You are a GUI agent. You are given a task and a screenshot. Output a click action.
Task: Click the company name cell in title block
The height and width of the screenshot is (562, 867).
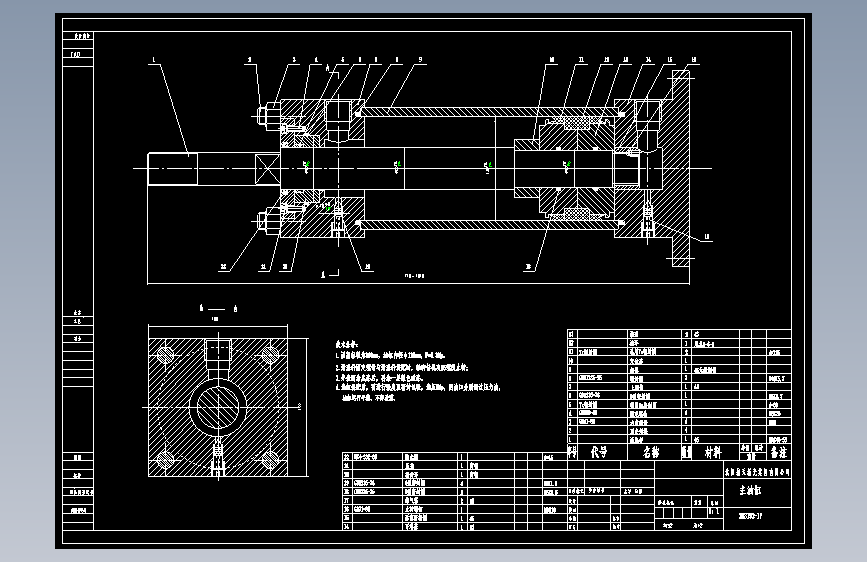[x=758, y=472]
